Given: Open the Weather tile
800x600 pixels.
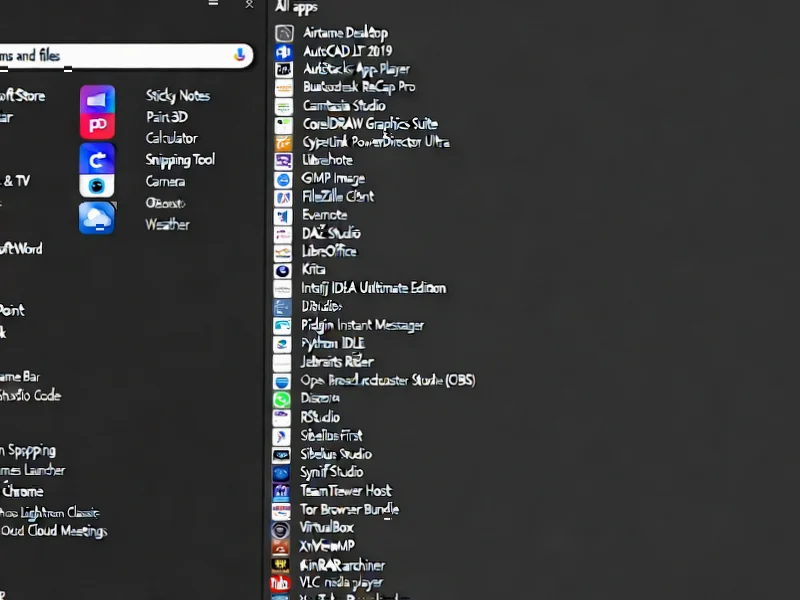Looking at the screenshot, I should click(x=167, y=224).
